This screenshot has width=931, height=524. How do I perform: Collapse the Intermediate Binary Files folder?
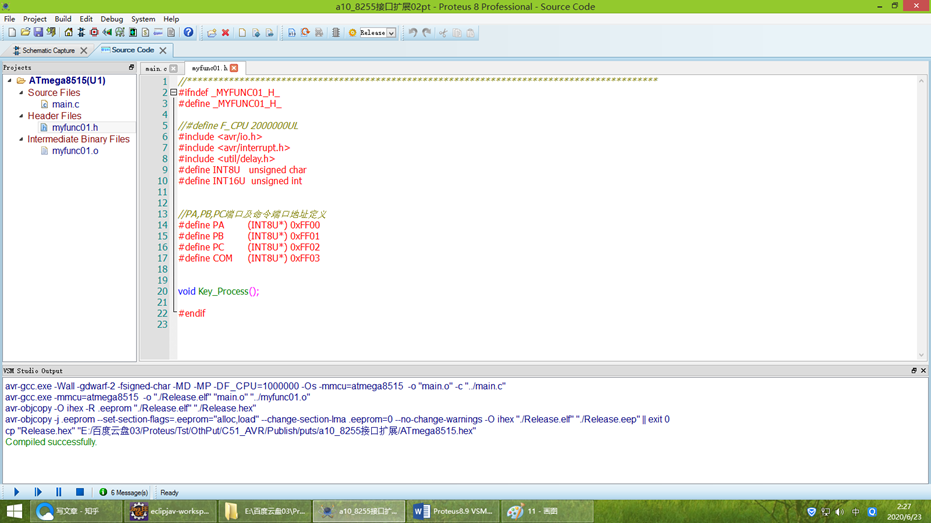21,139
